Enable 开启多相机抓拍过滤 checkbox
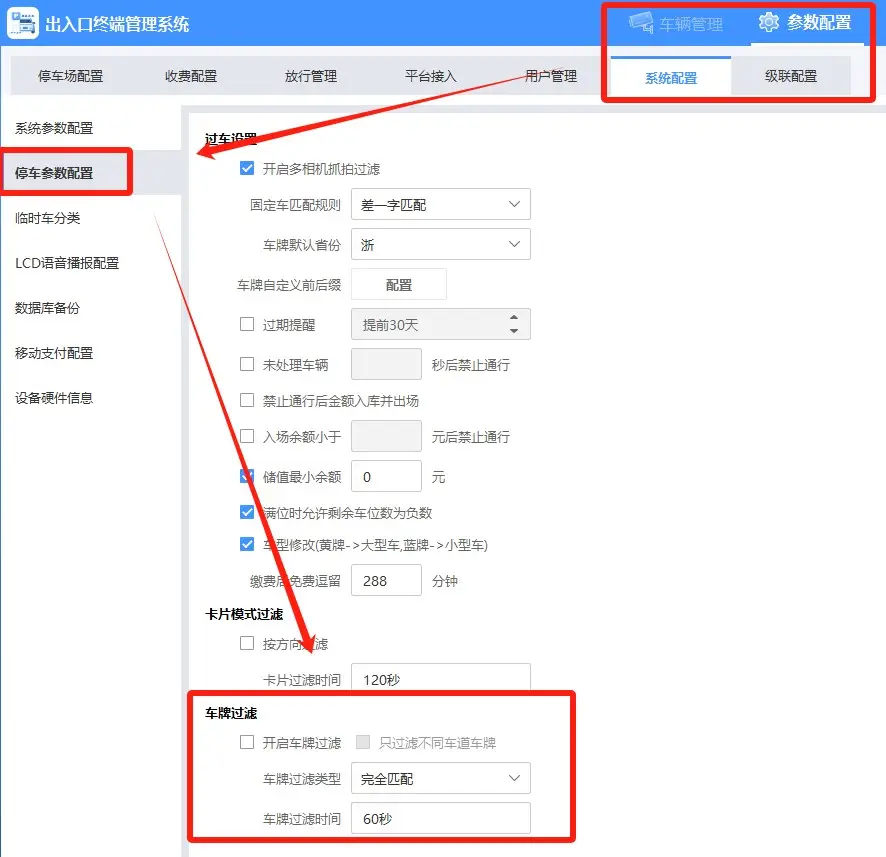This screenshot has height=857, width=886. (248, 169)
